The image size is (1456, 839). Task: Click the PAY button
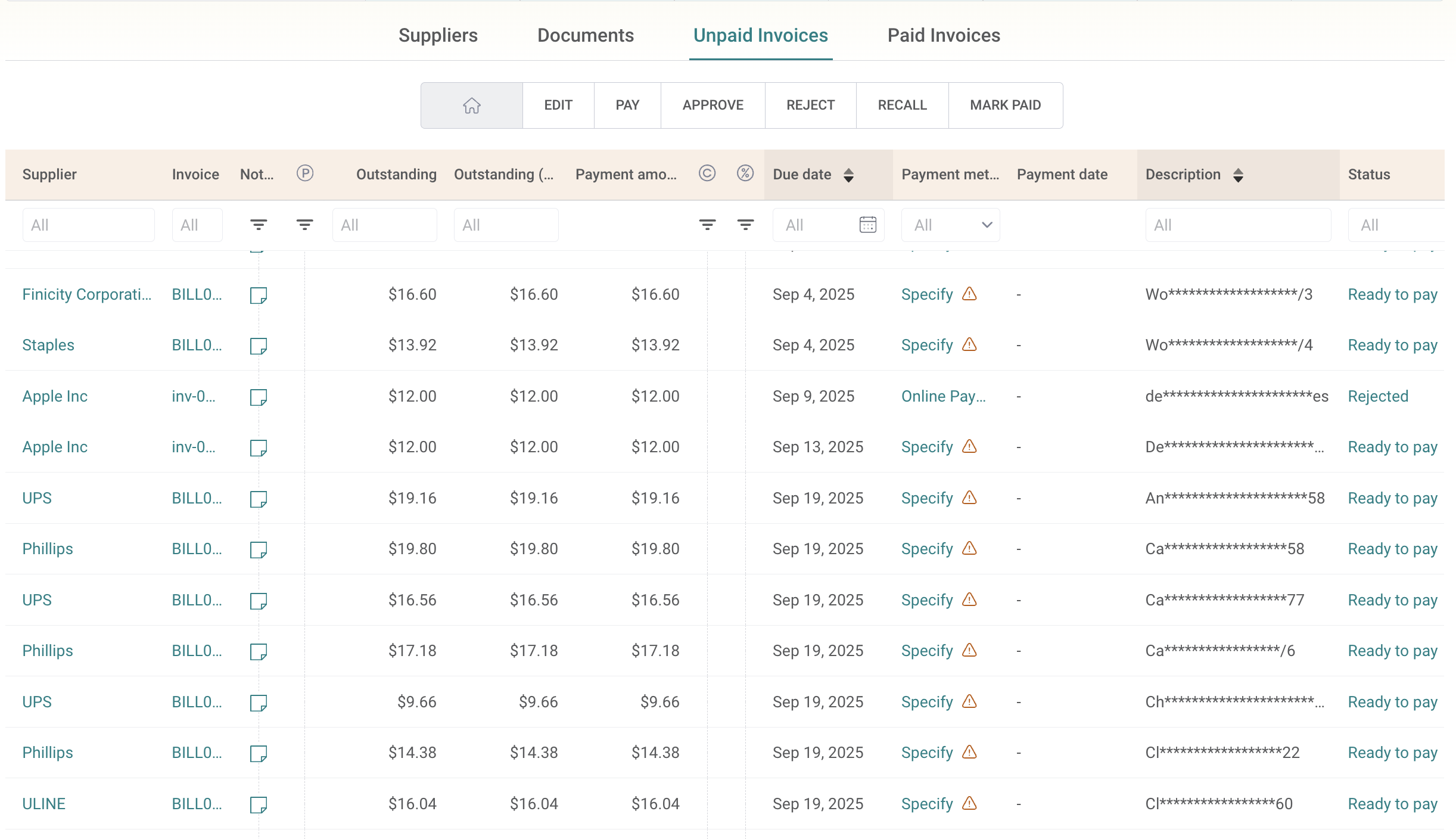(627, 105)
